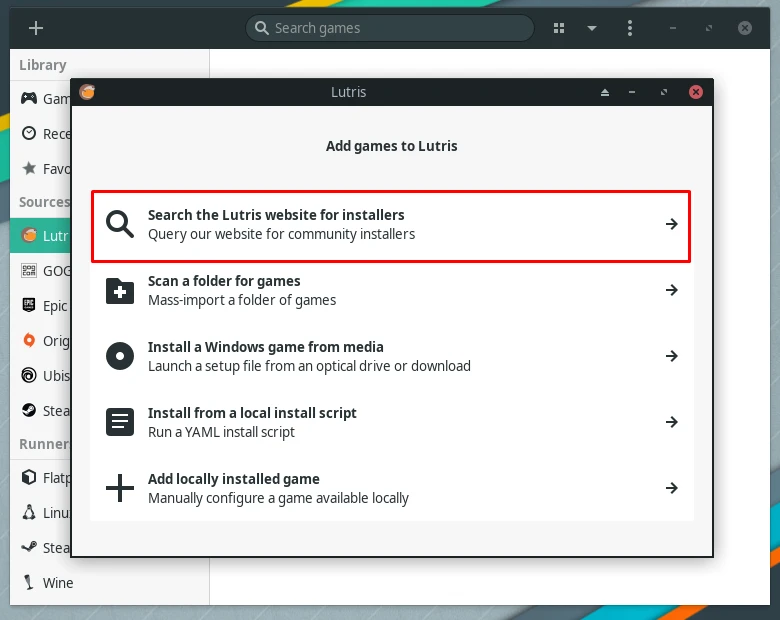Select Epic Games source in sidebar
The height and width of the screenshot is (620, 780).
(41, 306)
